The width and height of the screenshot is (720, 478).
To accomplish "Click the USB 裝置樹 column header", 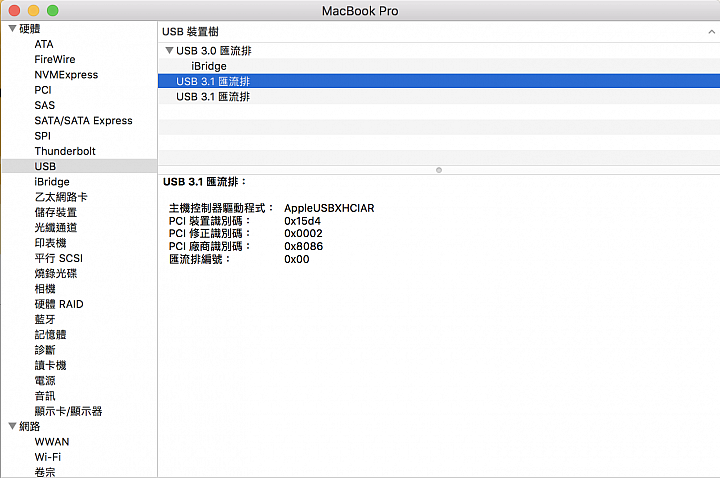I will coord(439,32).
